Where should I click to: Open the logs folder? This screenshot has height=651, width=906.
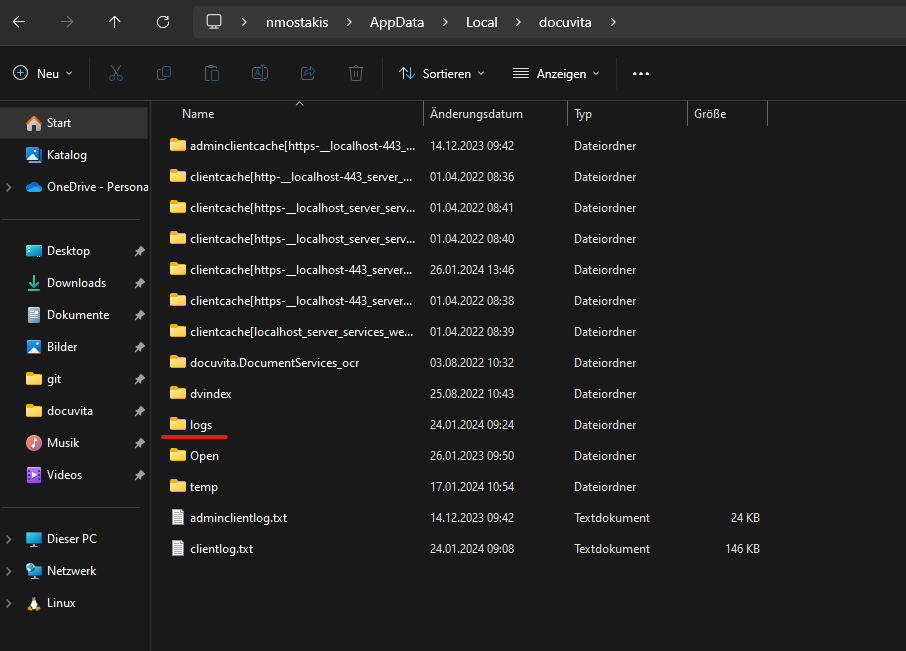click(x=201, y=424)
